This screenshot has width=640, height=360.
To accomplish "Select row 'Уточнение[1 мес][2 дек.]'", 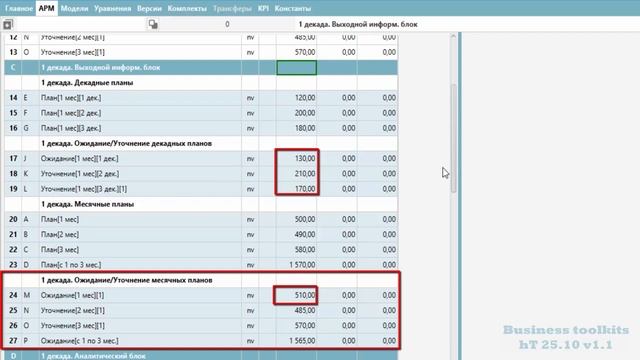I will (x=201, y=174).
